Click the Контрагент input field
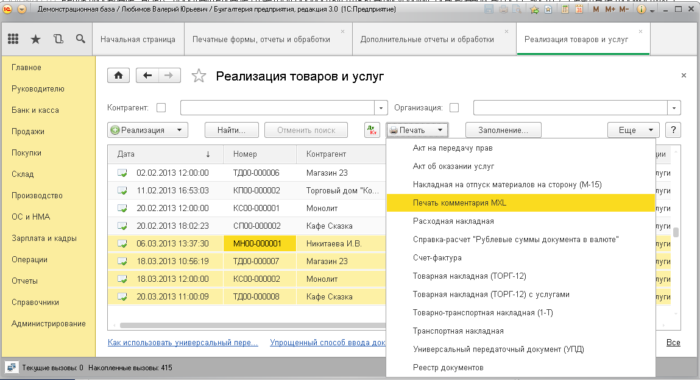The image size is (700, 380). (x=277, y=108)
